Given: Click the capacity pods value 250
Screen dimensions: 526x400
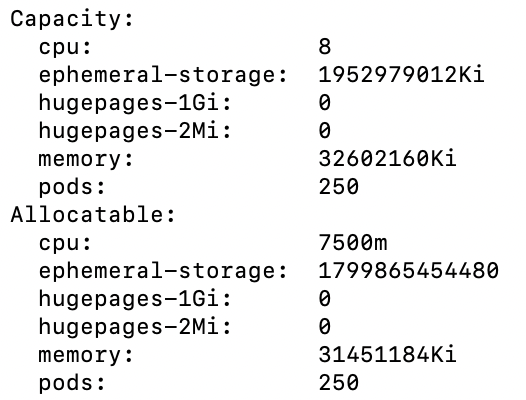Looking at the screenshot, I should pos(338,187).
